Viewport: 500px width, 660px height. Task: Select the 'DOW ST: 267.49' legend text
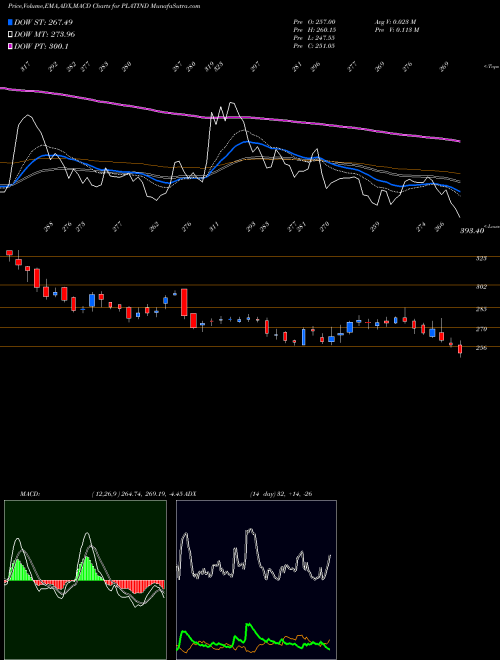(x=44, y=22)
